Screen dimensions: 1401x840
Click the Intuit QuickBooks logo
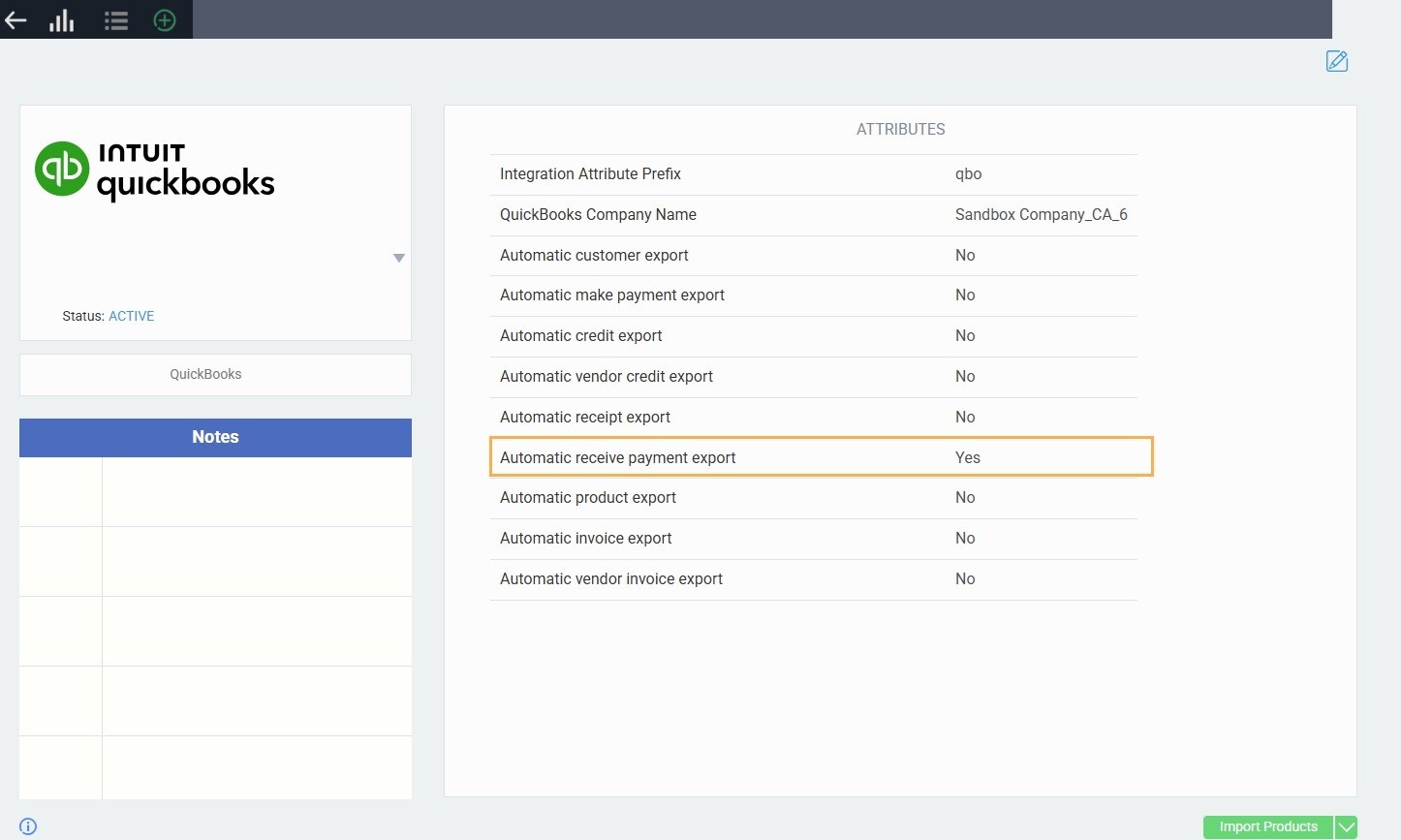coord(155,171)
